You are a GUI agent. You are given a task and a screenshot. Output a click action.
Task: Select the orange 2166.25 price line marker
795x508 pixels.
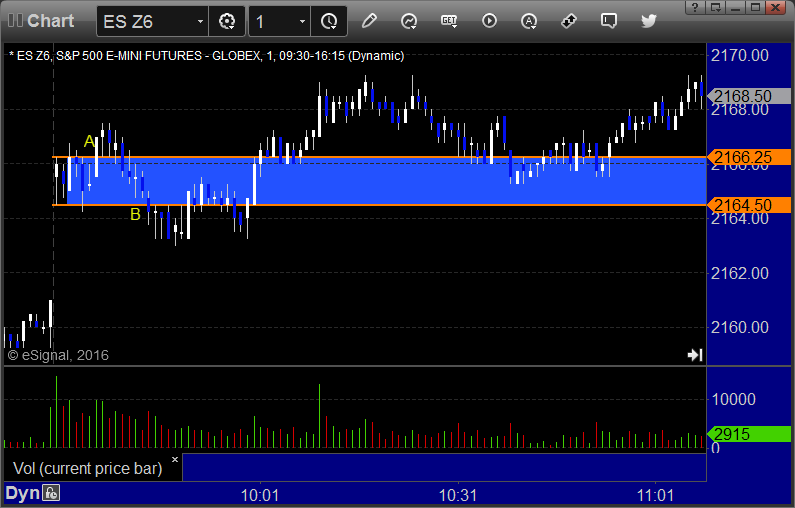(749, 157)
